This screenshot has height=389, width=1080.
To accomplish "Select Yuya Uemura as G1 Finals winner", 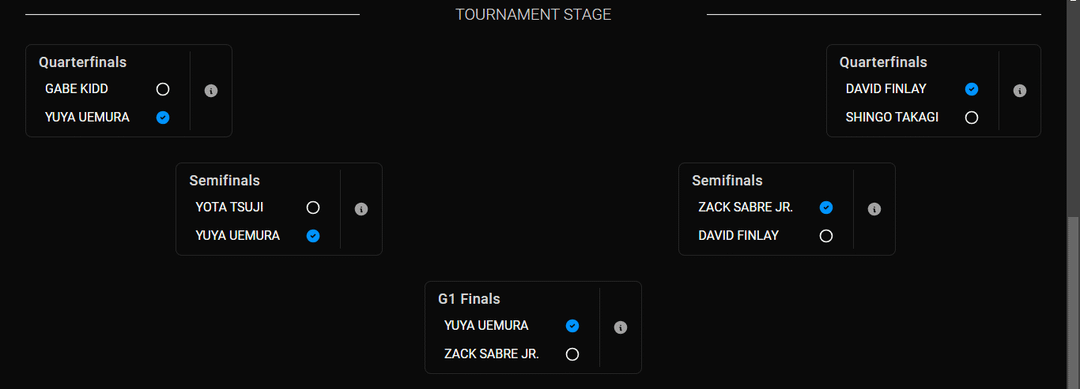I will pyautogui.click(x=572, y=326).
